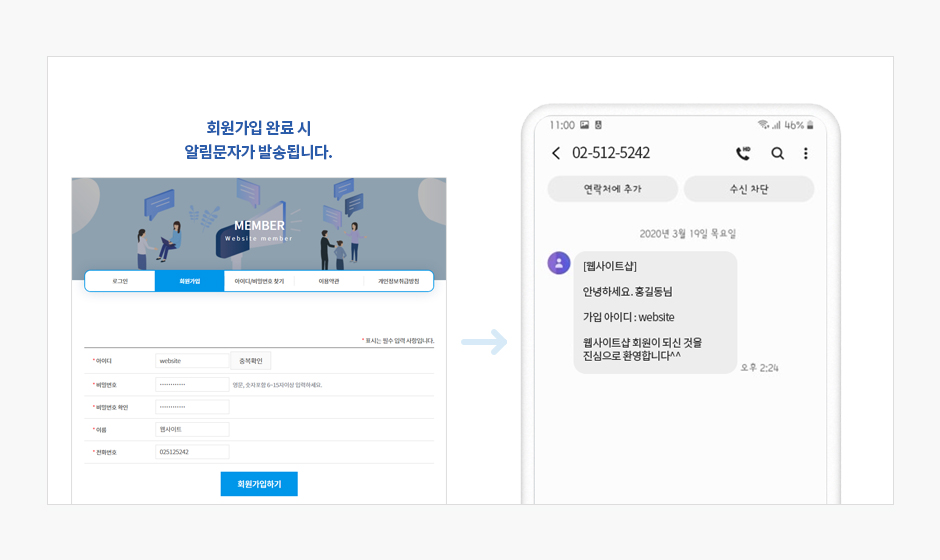Click the 회원가입하기 submit button
This screenshot has height=560, width=940.
(x=259, y=484)
